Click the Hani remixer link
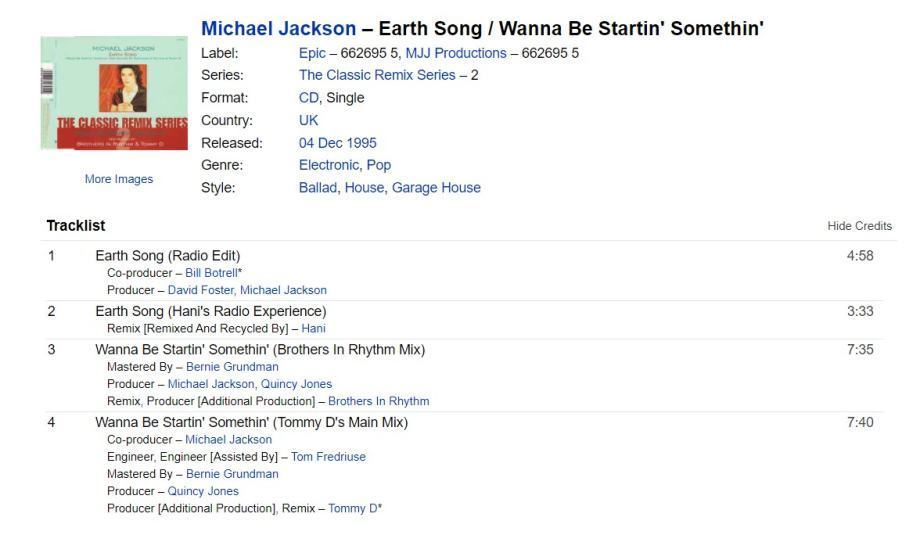 [313, 328]
